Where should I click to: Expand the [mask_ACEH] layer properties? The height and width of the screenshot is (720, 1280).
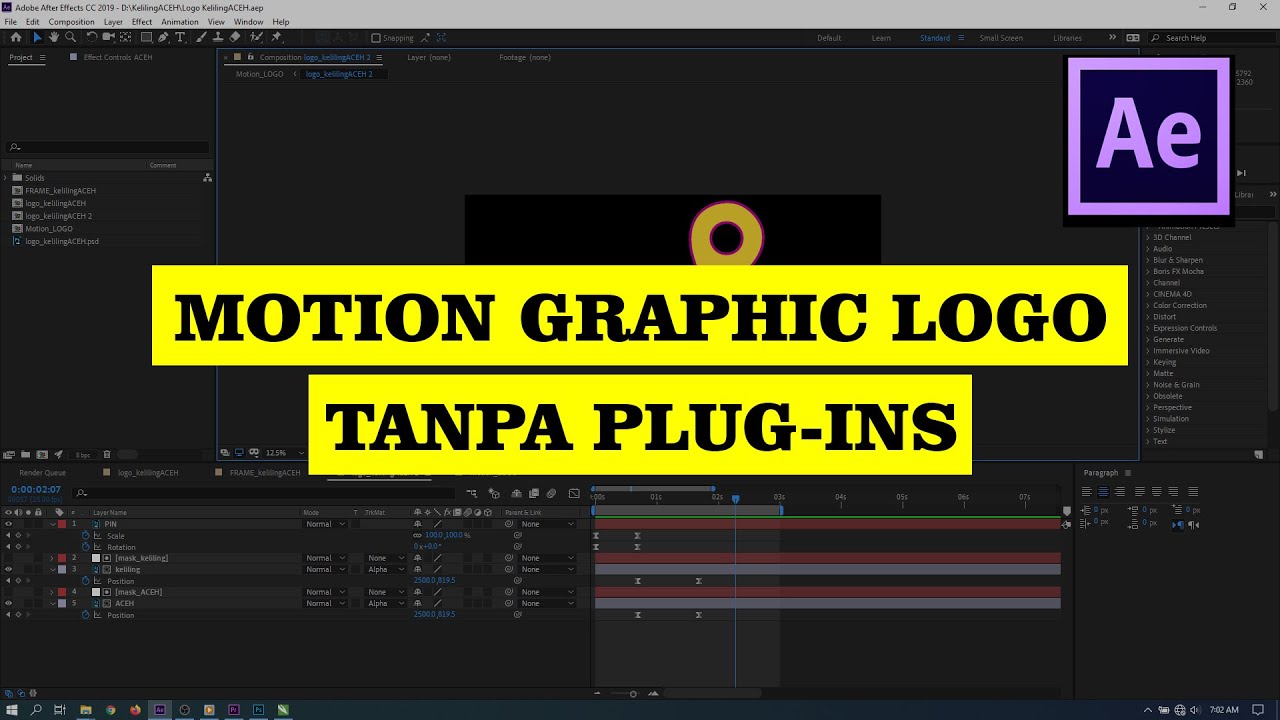52,592
